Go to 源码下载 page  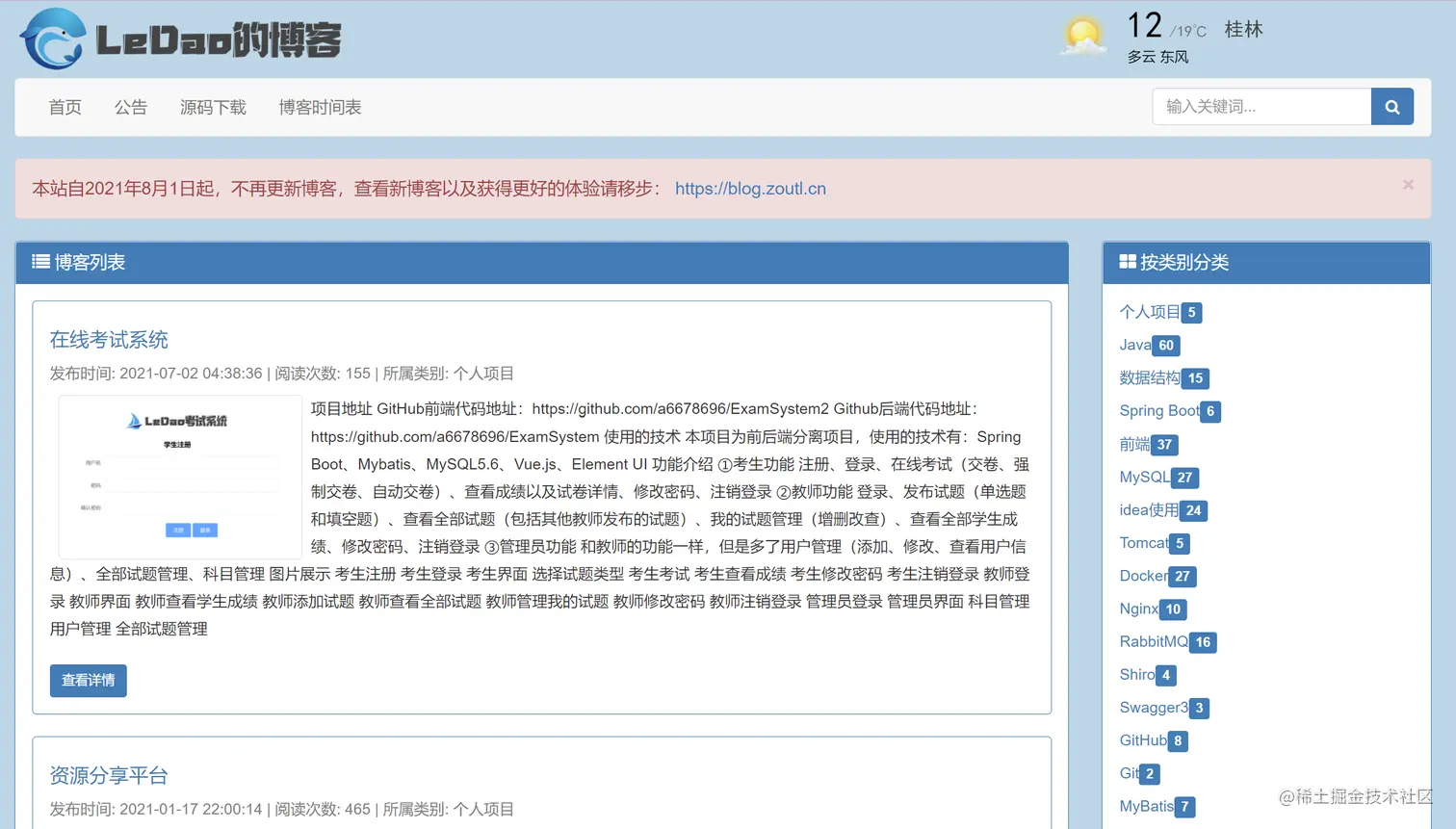point(213,107)
